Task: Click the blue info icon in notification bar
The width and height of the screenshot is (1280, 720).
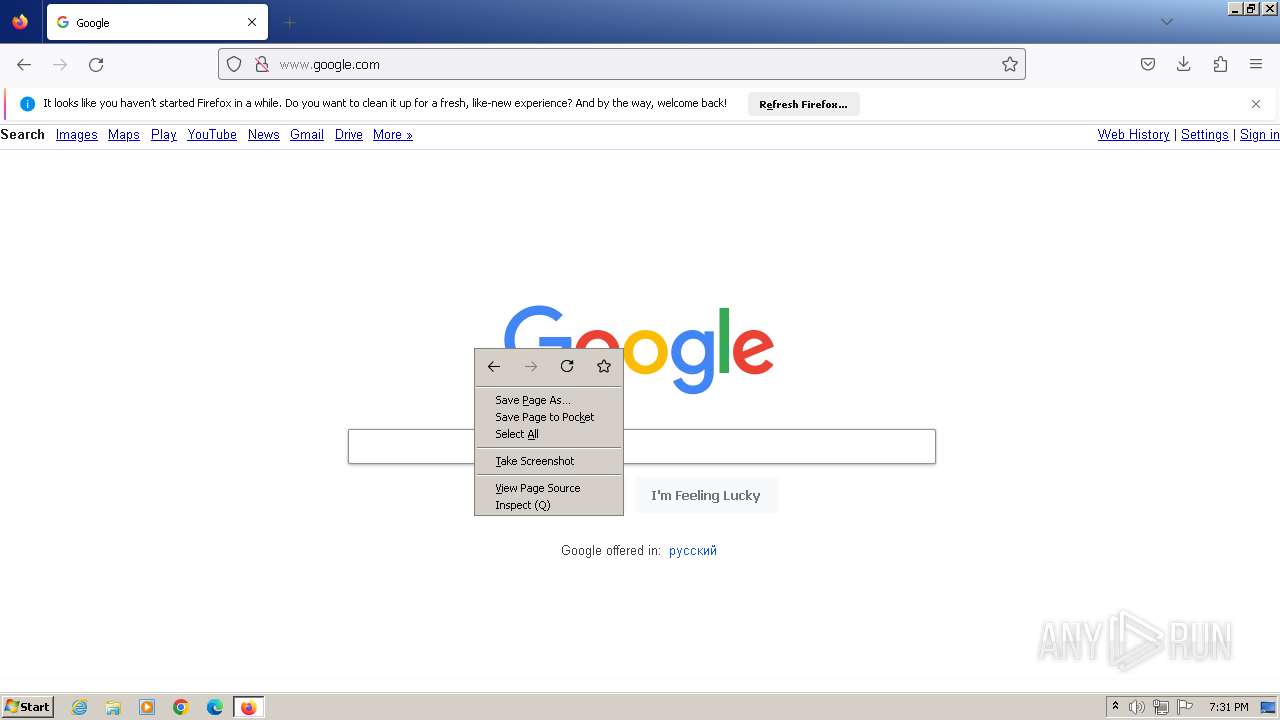Action: pyautogui.click(x=27, y=104)
